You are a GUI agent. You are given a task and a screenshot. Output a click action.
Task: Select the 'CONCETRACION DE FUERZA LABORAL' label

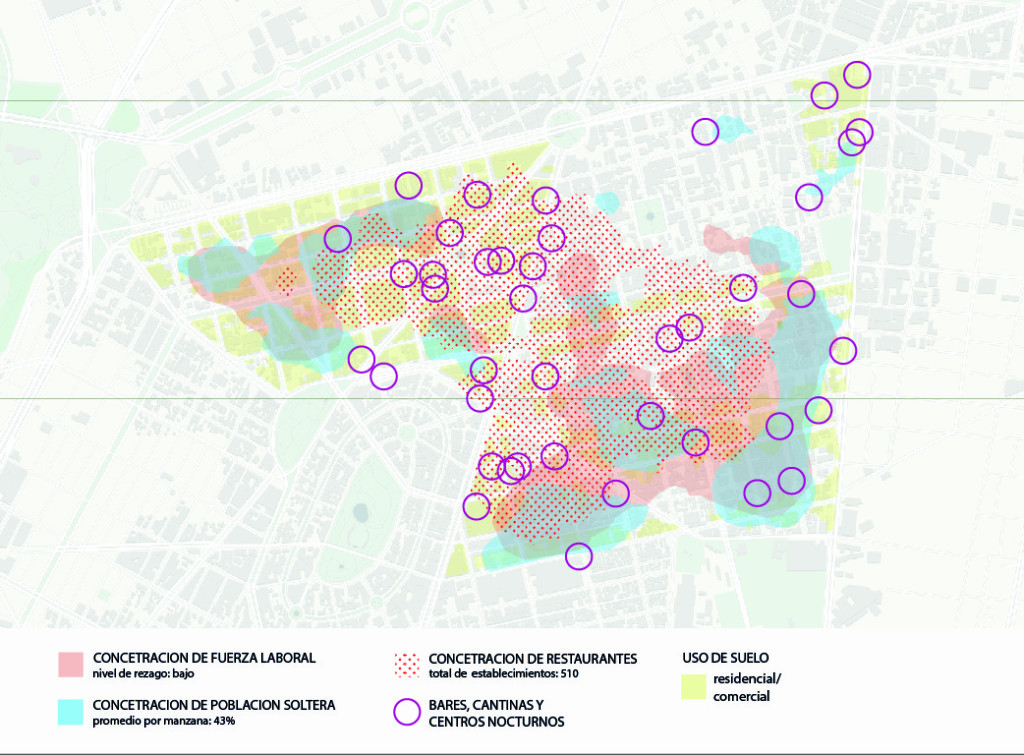[204, 657]
